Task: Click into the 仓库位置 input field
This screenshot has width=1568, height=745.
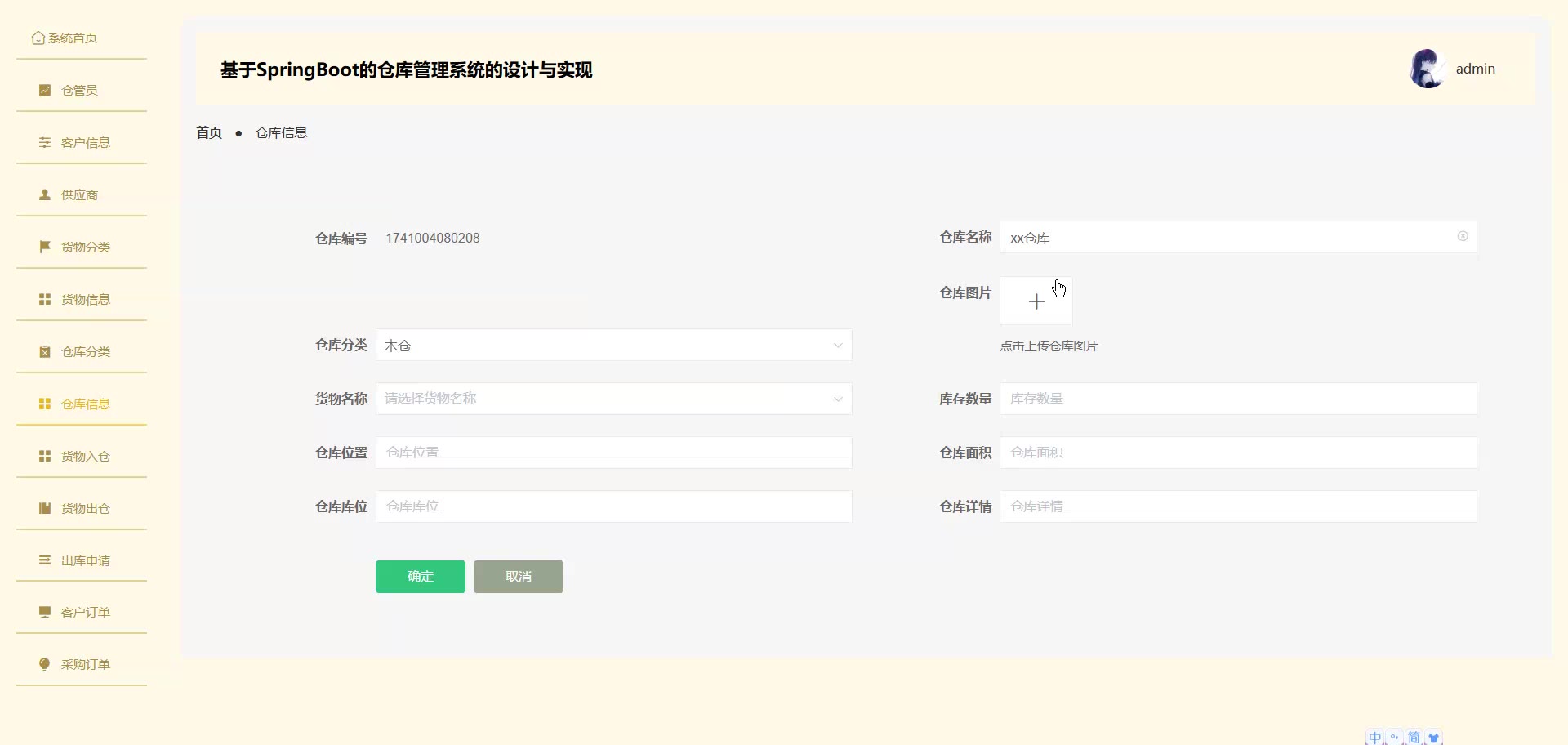Action: [x=614, y=453]
